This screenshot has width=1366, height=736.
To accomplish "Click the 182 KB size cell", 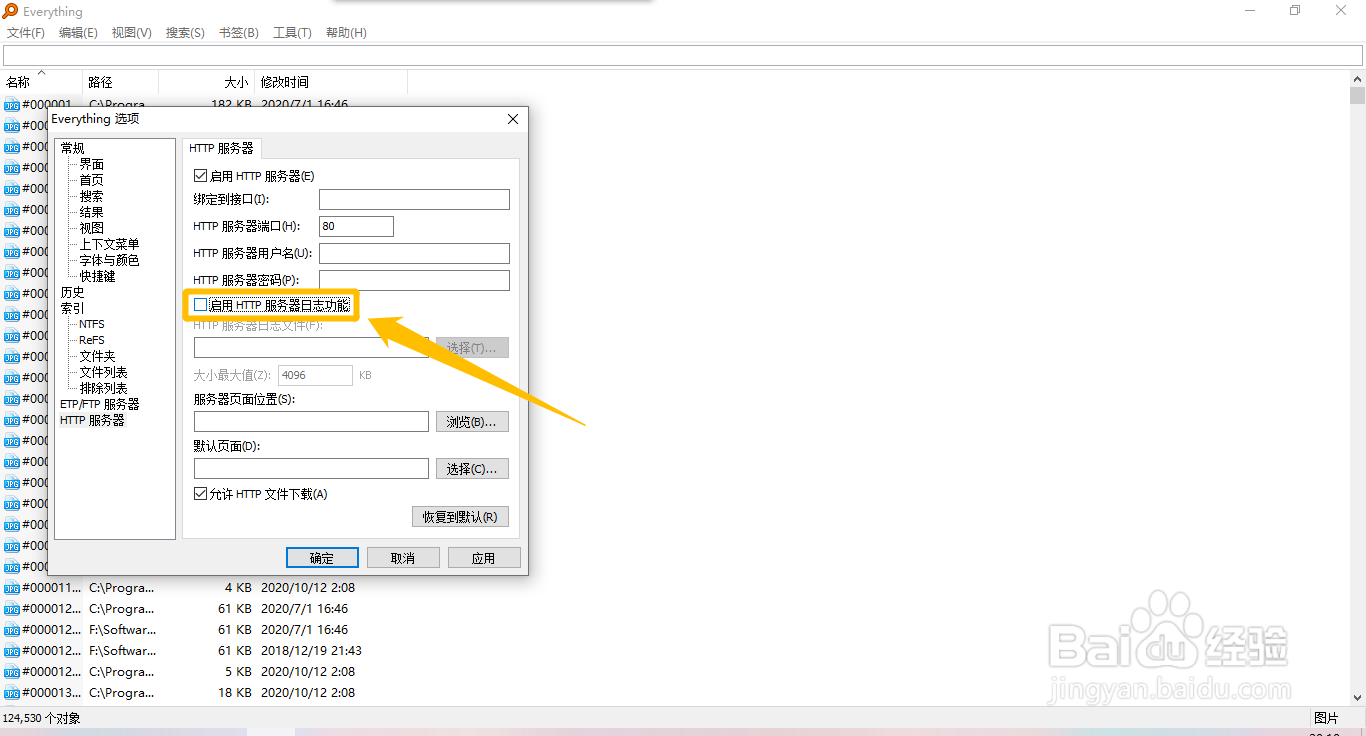I will coord(231,105).
